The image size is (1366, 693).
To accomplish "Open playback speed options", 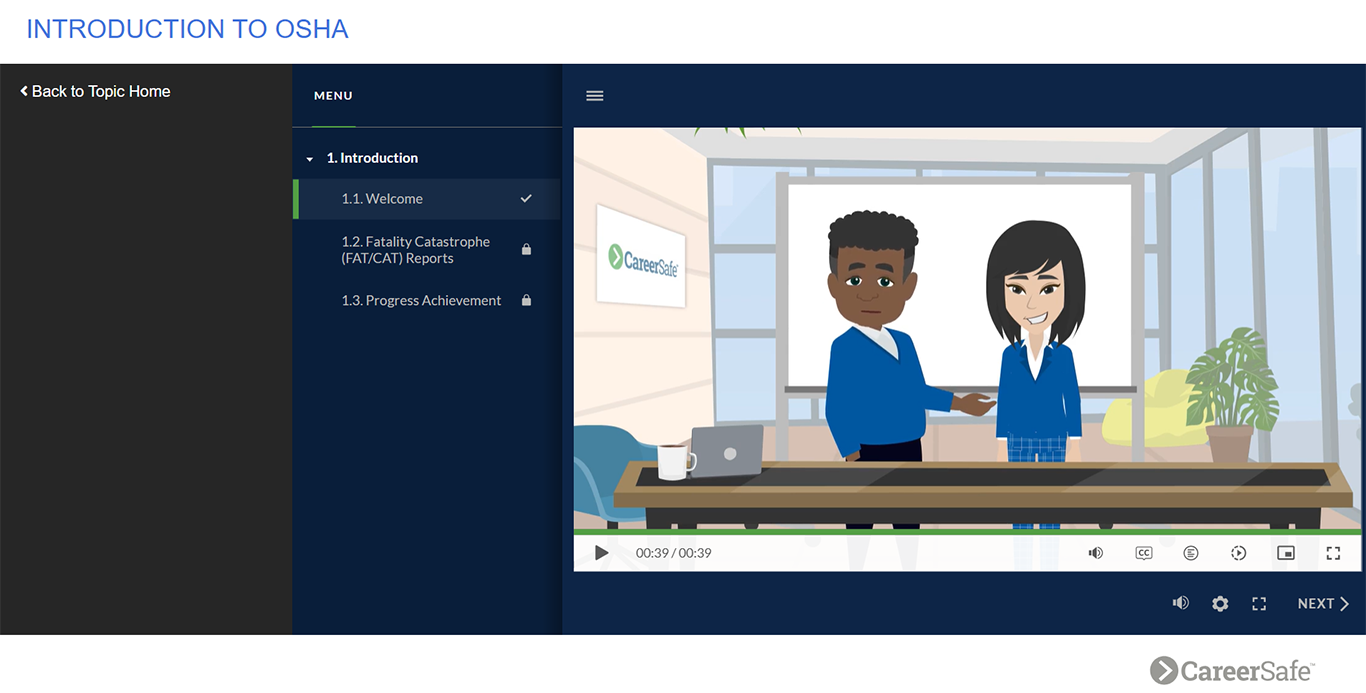I will (1238, 553).
